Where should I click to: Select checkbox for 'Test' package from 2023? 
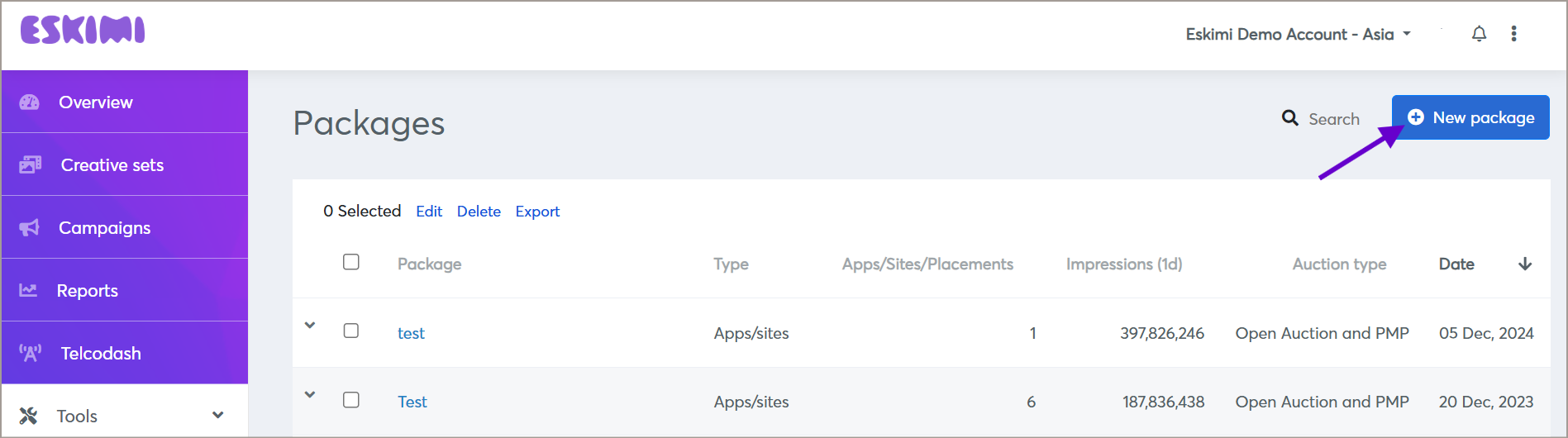tap(351, 400)
